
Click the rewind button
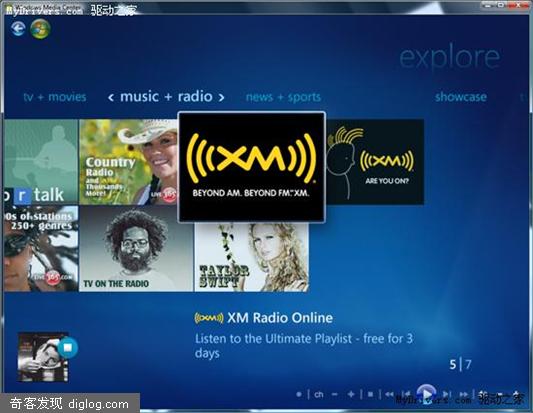point(389,395)
